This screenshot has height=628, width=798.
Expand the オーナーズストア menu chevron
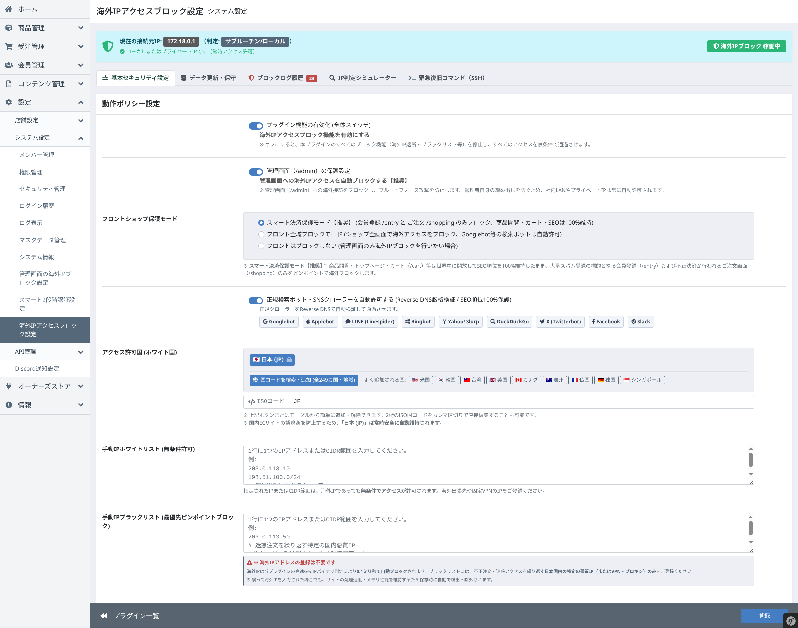pyautogui.click(x=80, y=386)
